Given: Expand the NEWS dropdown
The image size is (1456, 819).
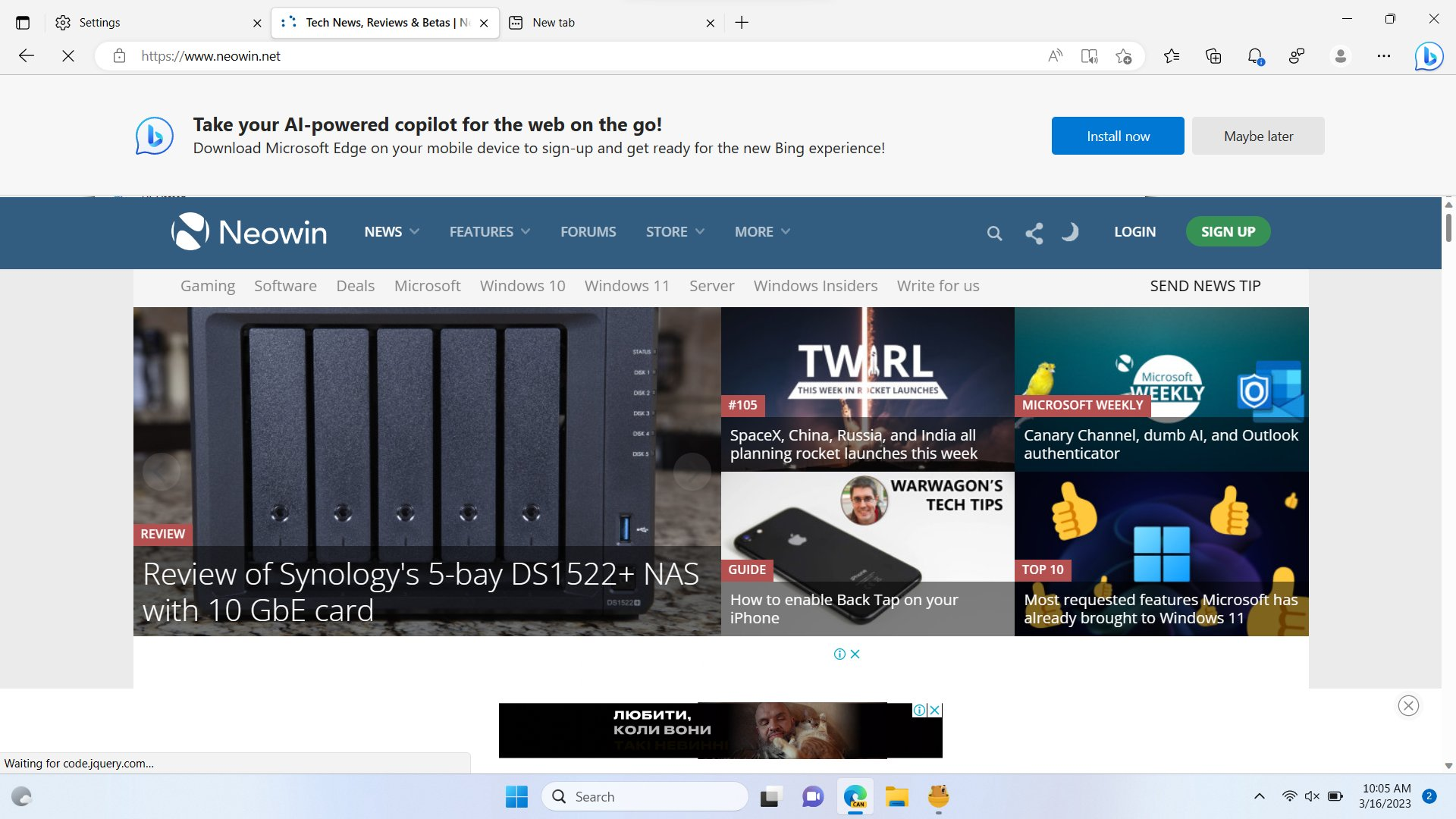Looking at the screenshot, I should coord(391,231).
